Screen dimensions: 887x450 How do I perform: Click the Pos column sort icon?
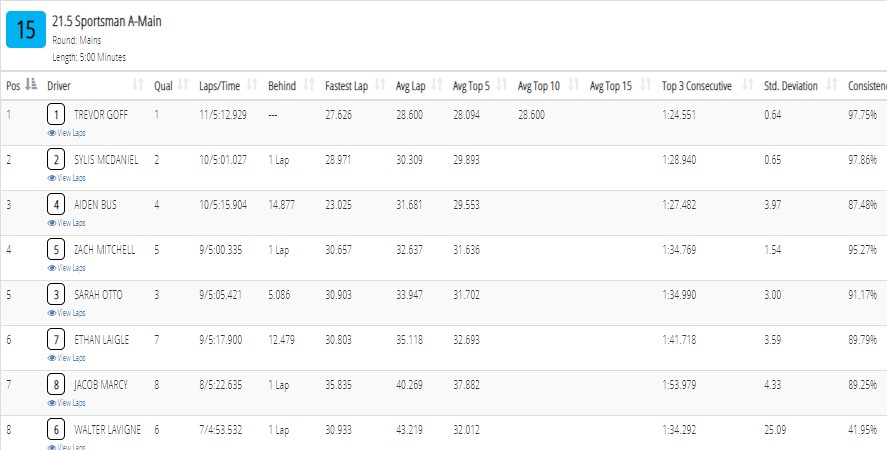[x=32, y=85]
